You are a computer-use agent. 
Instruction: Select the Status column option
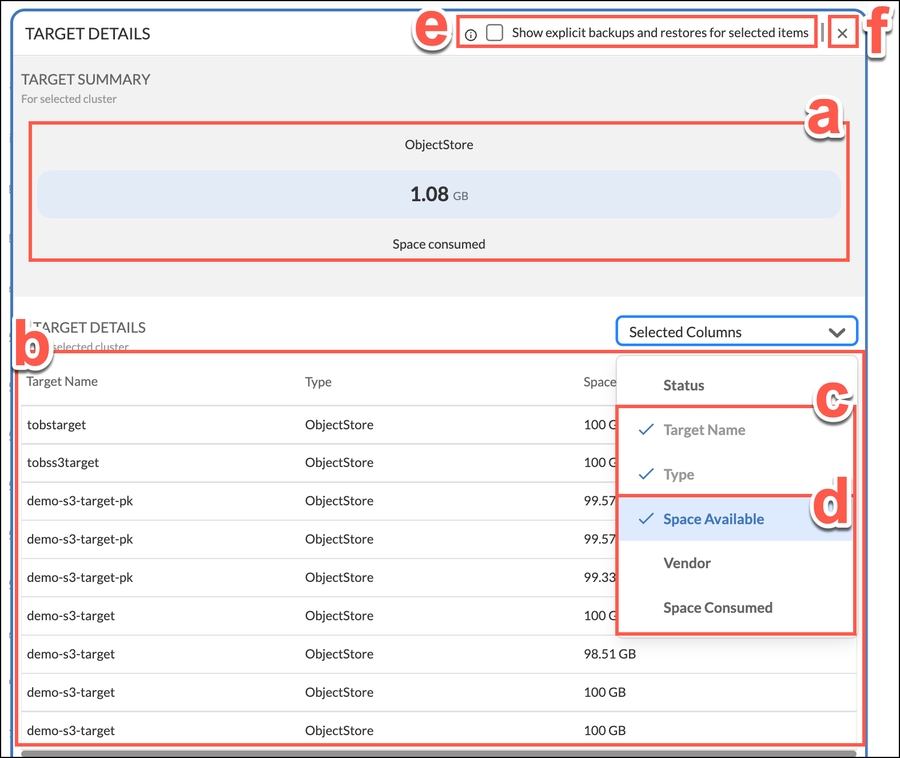pos(684,385)
